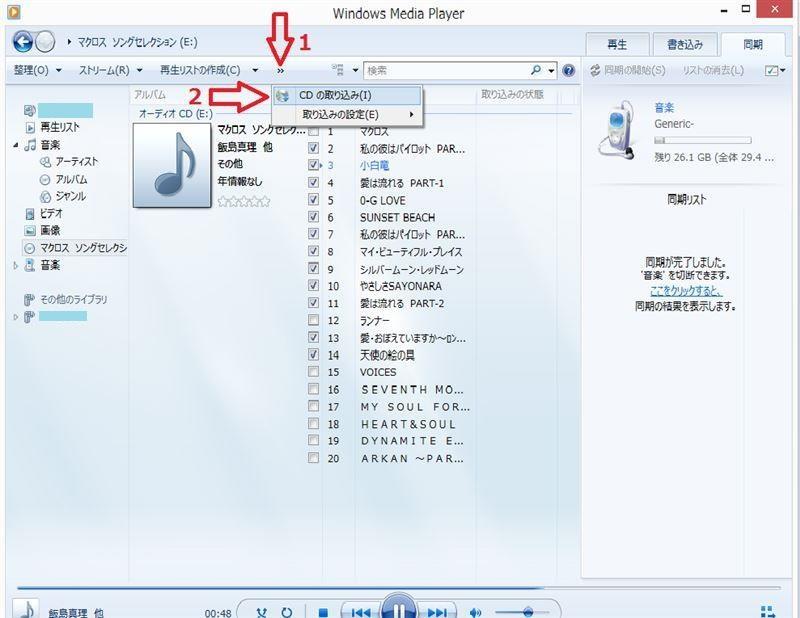Skip to previous track
The height and width of the screenshot is (618, 800).
coord(361,612)
